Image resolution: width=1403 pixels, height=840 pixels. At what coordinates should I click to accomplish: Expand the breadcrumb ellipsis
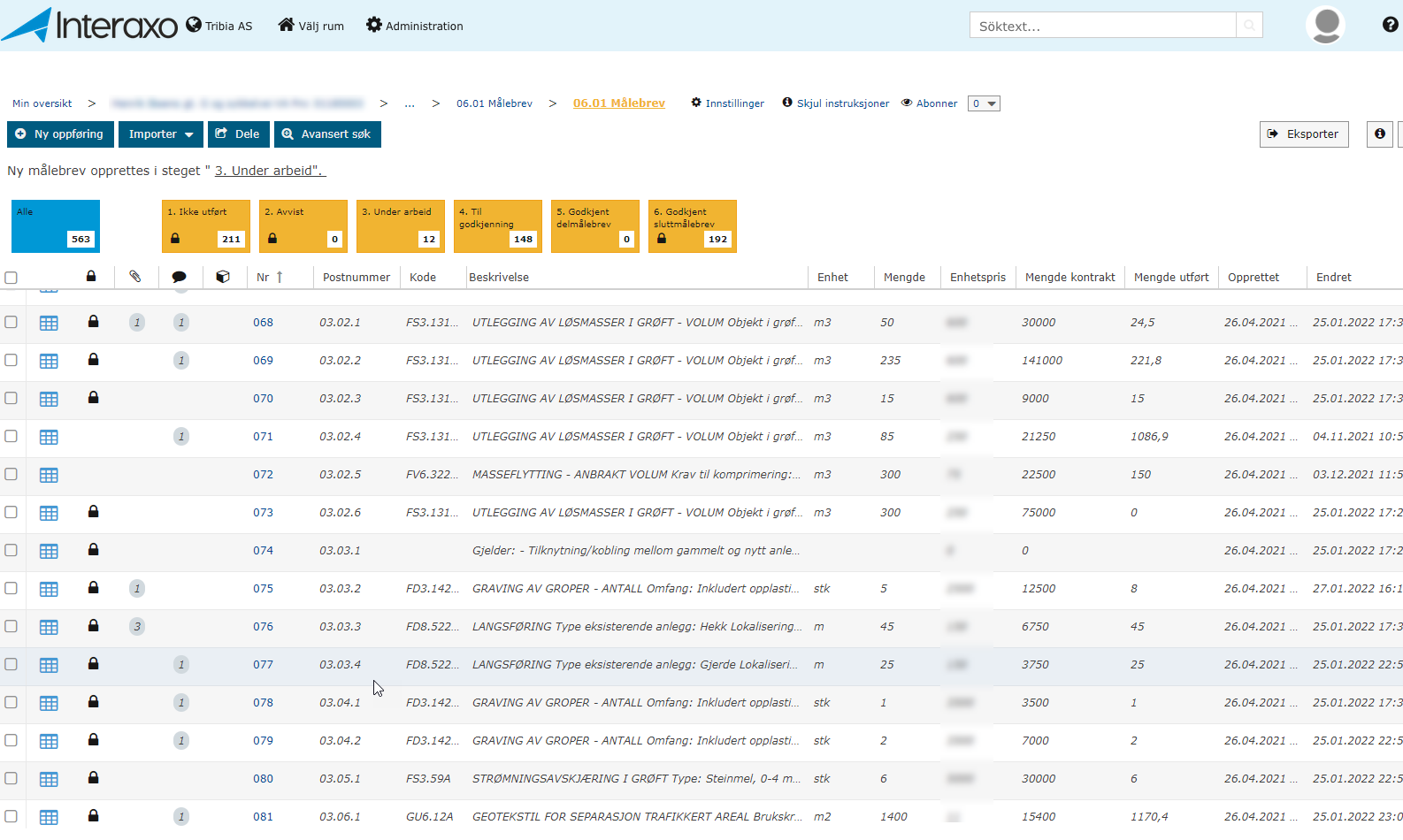410,103
